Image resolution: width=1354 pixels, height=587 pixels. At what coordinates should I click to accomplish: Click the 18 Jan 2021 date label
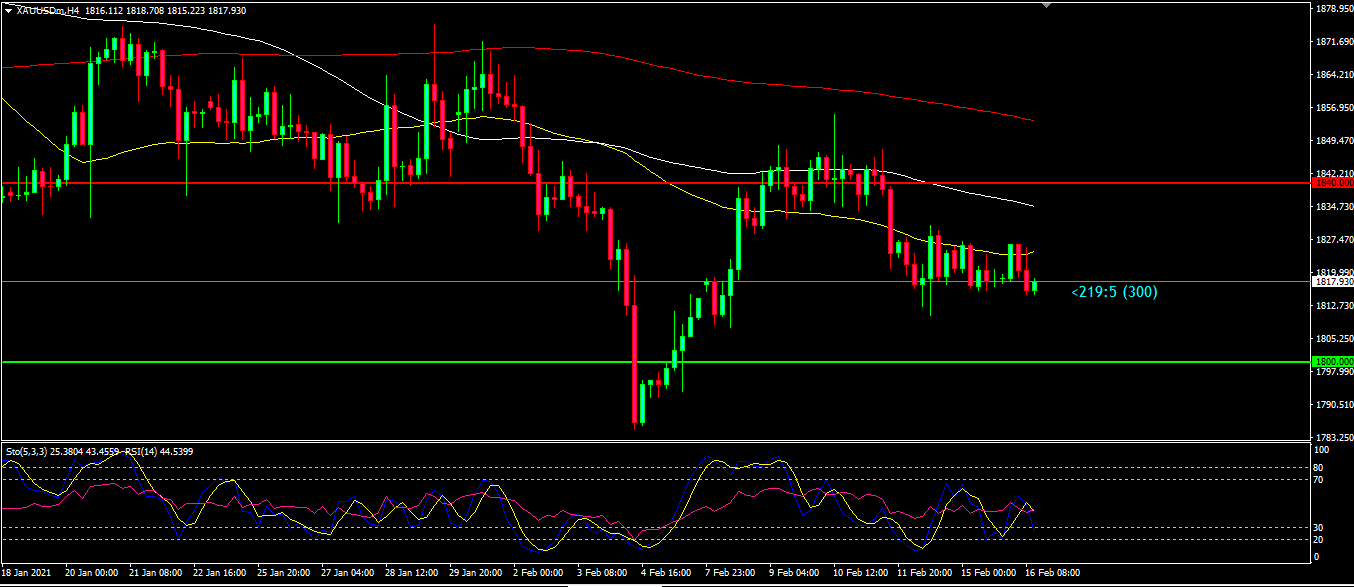(x=26, y=573)
